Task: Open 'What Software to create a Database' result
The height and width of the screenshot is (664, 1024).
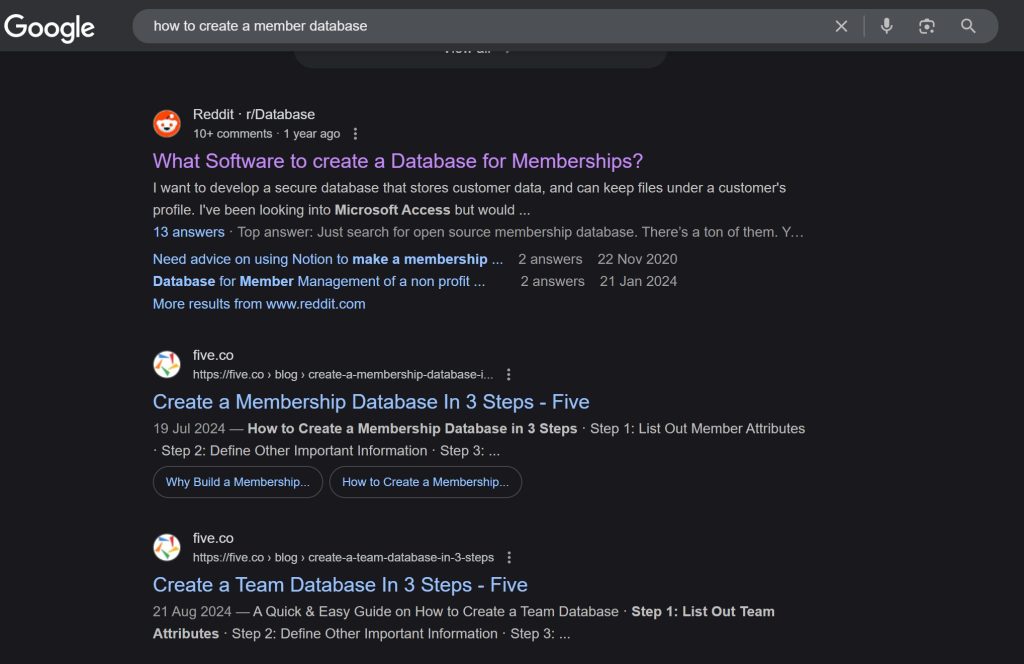Action: tap(397, 161)
